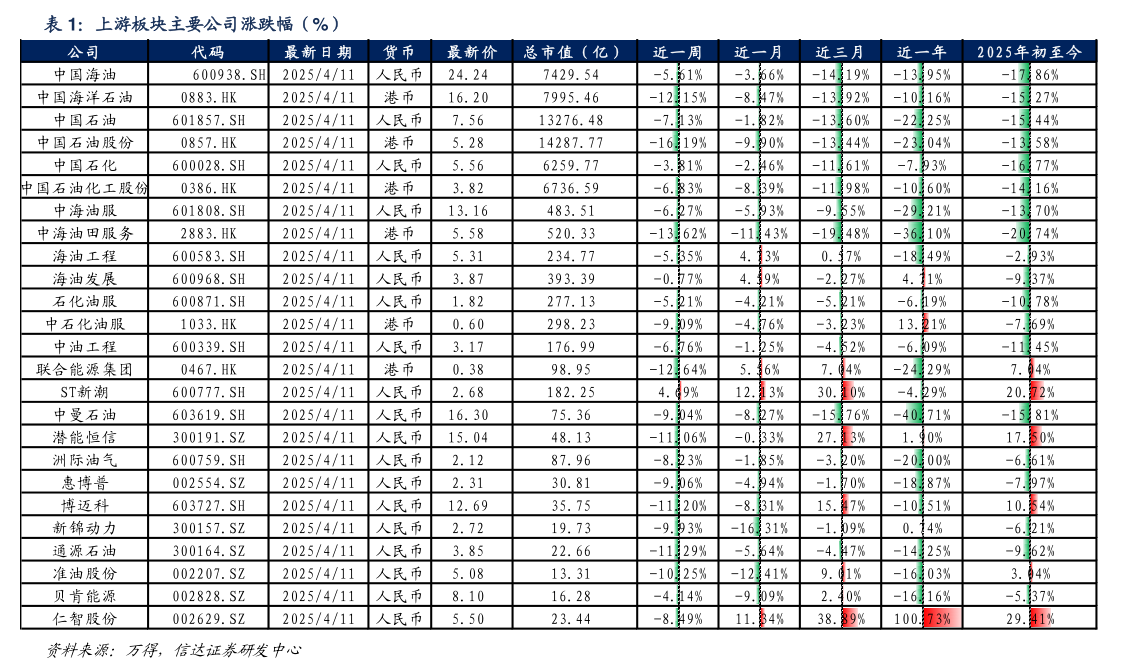The image size is (1137, 663).
Task: Select the 代码 column header
Action: [207, 50]
